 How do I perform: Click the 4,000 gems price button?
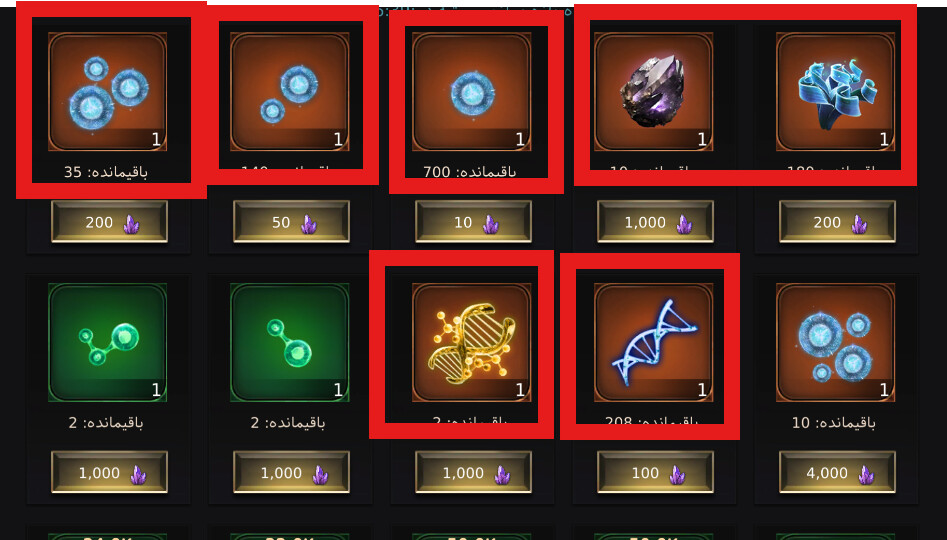pyautogui.click(x=837, y=472)
